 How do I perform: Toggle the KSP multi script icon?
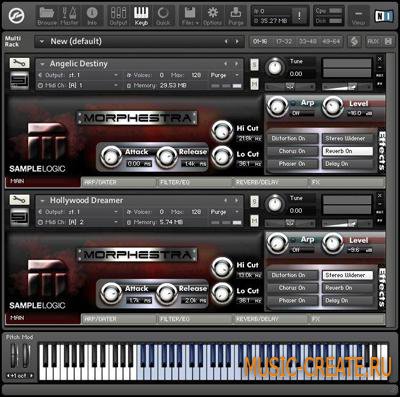[355, 41]
